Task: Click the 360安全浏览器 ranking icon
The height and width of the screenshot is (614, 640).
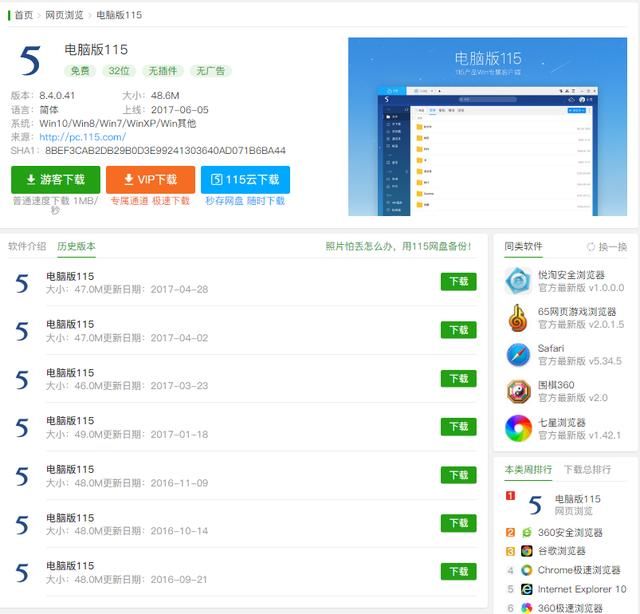Action: [527, 532]
